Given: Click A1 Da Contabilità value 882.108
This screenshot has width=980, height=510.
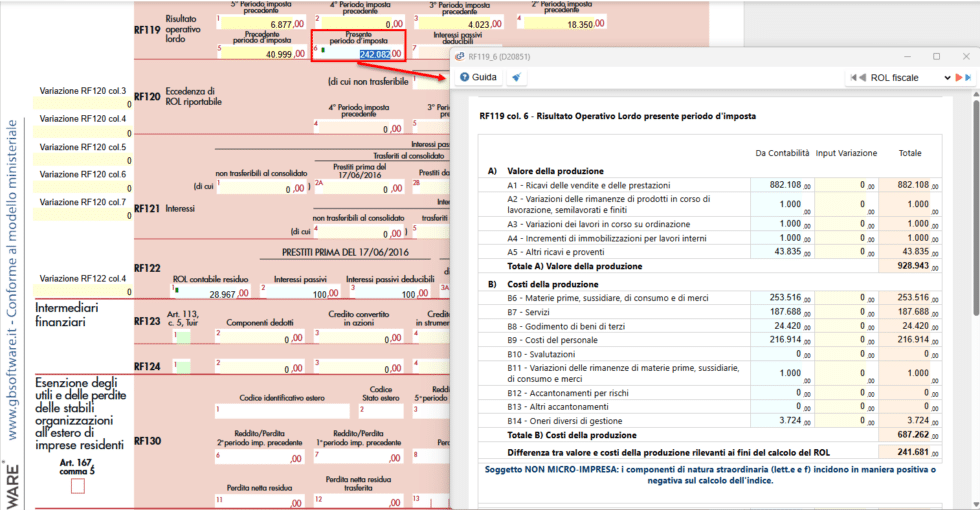Looking at the screenshot, I should [781, 185].
